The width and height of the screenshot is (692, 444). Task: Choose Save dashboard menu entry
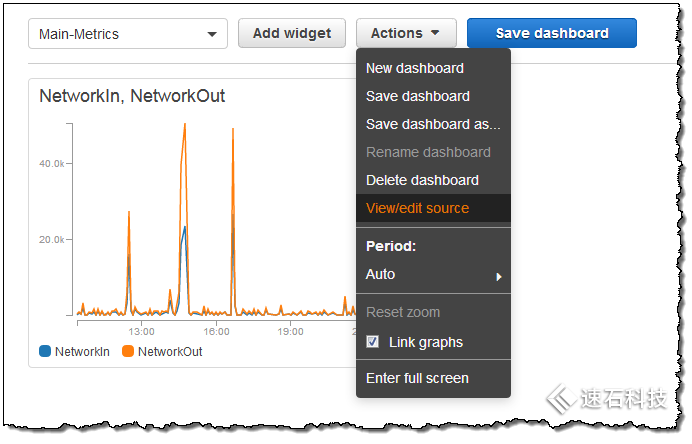click(x=418, y=96)
